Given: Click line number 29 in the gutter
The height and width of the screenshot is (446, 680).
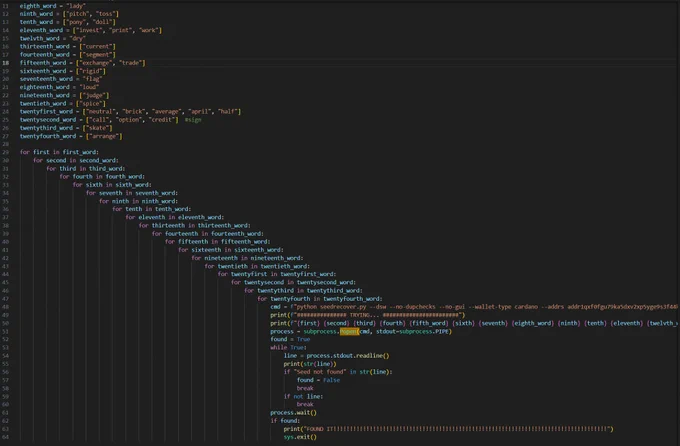Looking at the screenshot, I should pyautogui.click(x=6, y=152).
